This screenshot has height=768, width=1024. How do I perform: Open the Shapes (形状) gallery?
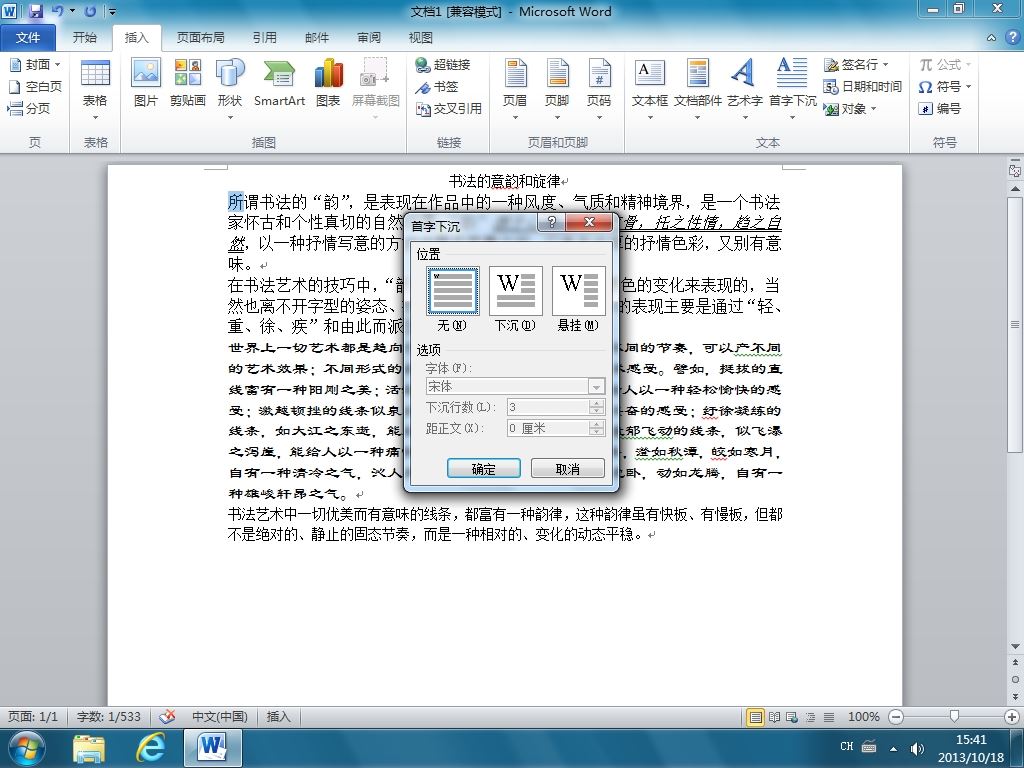click(x=230, y=89)
